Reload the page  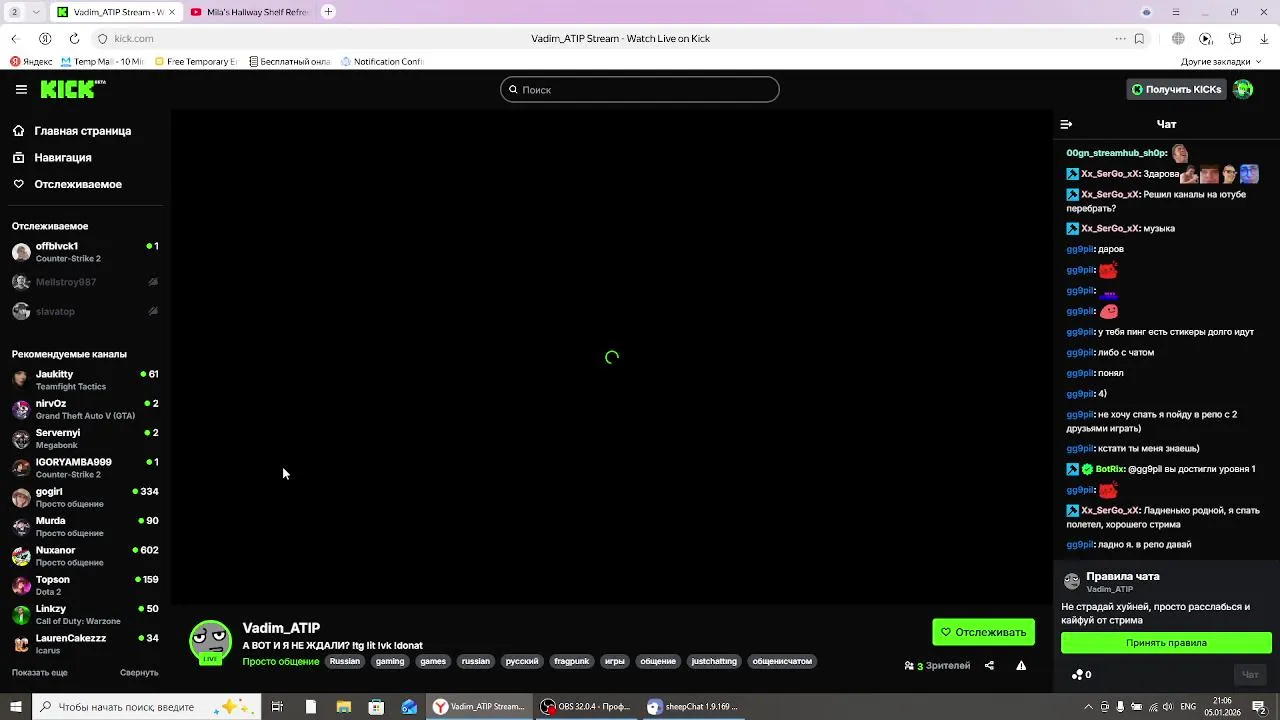[x=74, y=38]
